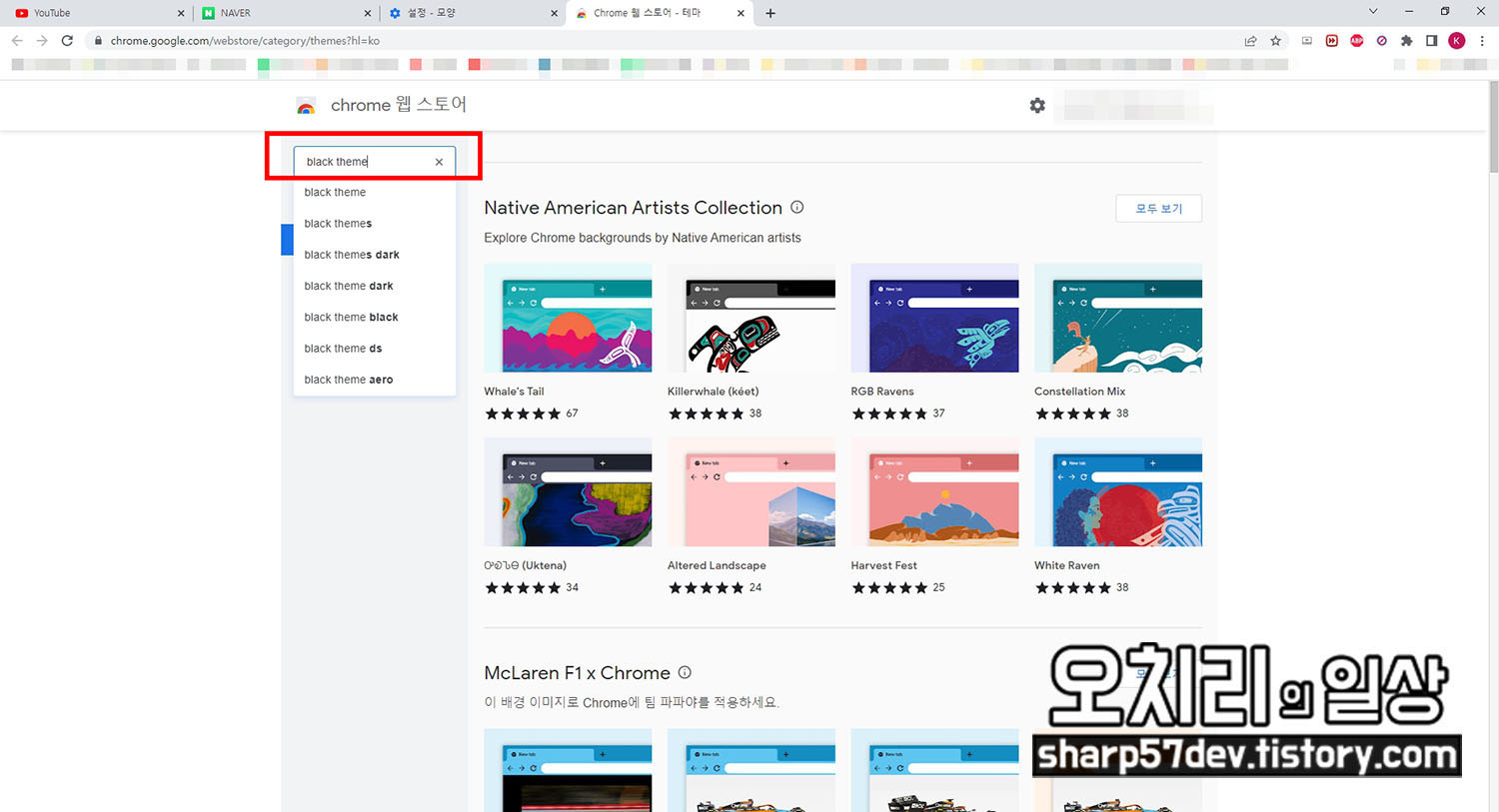Reload the page with the refresh icon
1499x812 pixels.
pyautogui.click(x=67, y=41)
